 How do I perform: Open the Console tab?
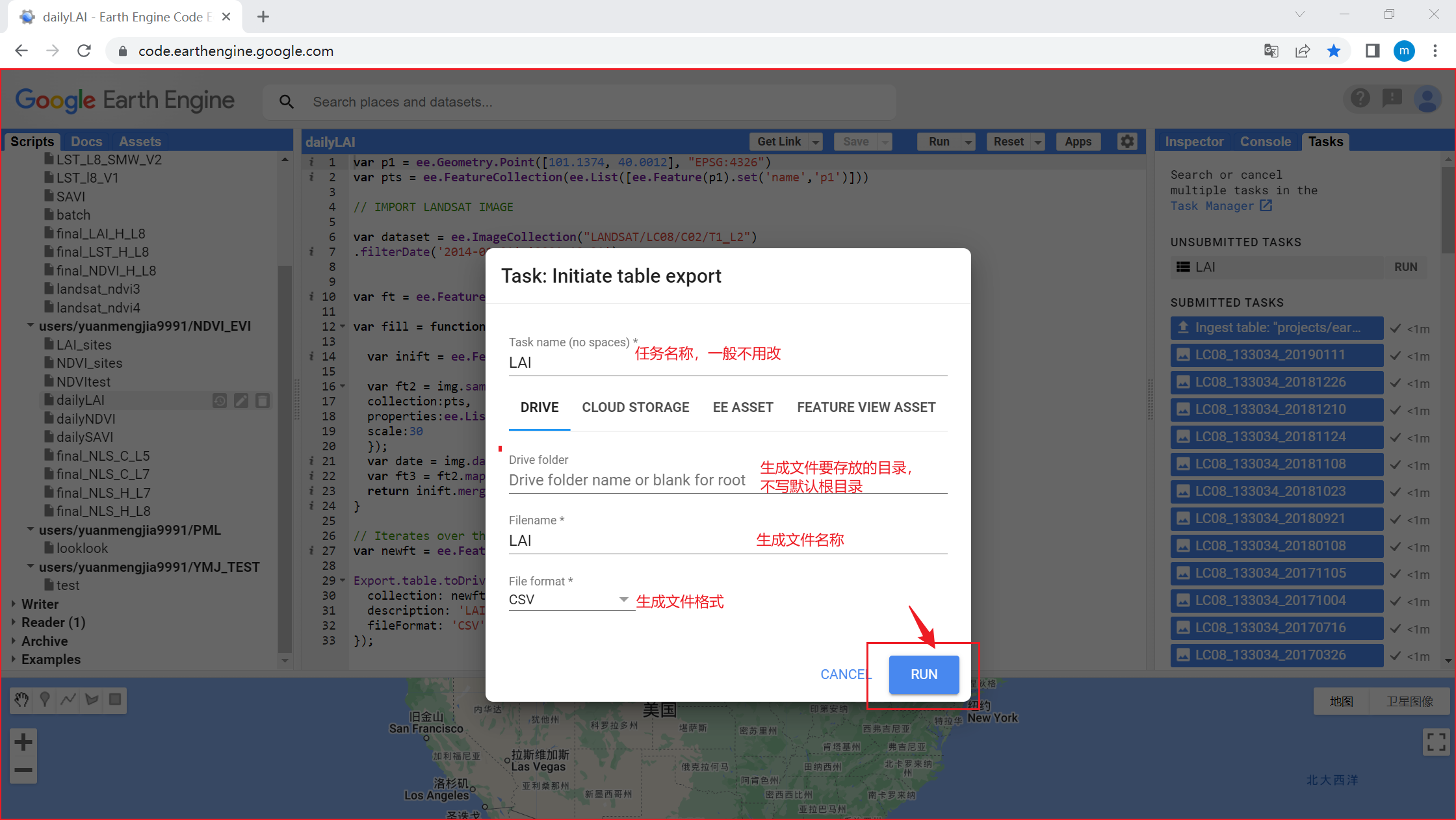1265,142
